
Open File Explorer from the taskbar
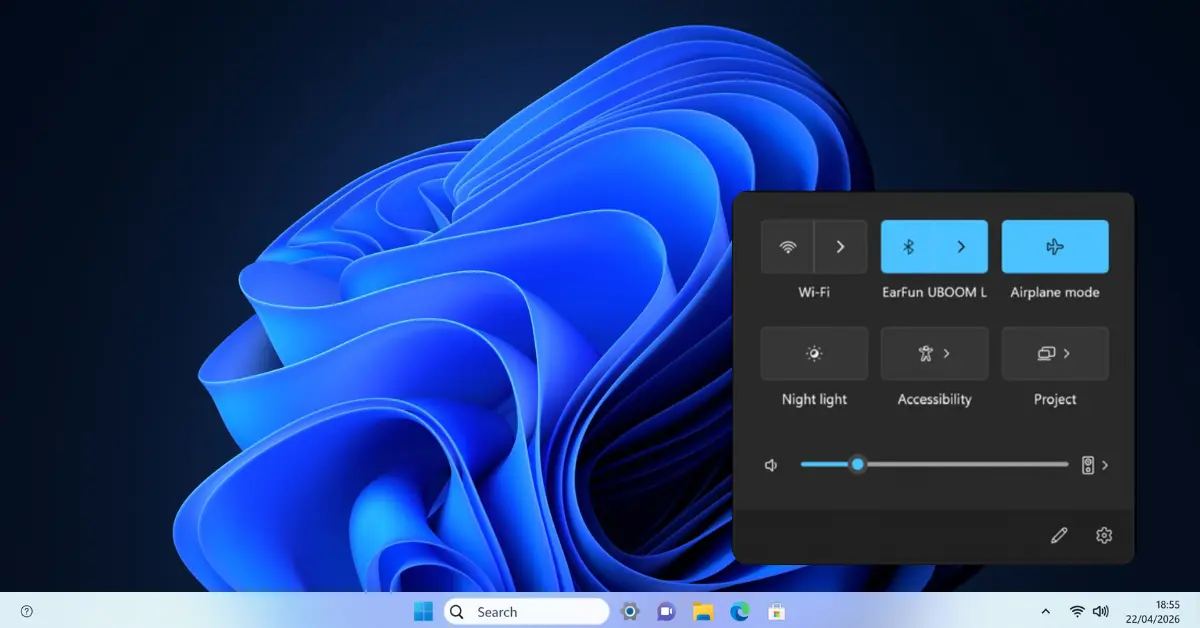(x=701, y=611)
